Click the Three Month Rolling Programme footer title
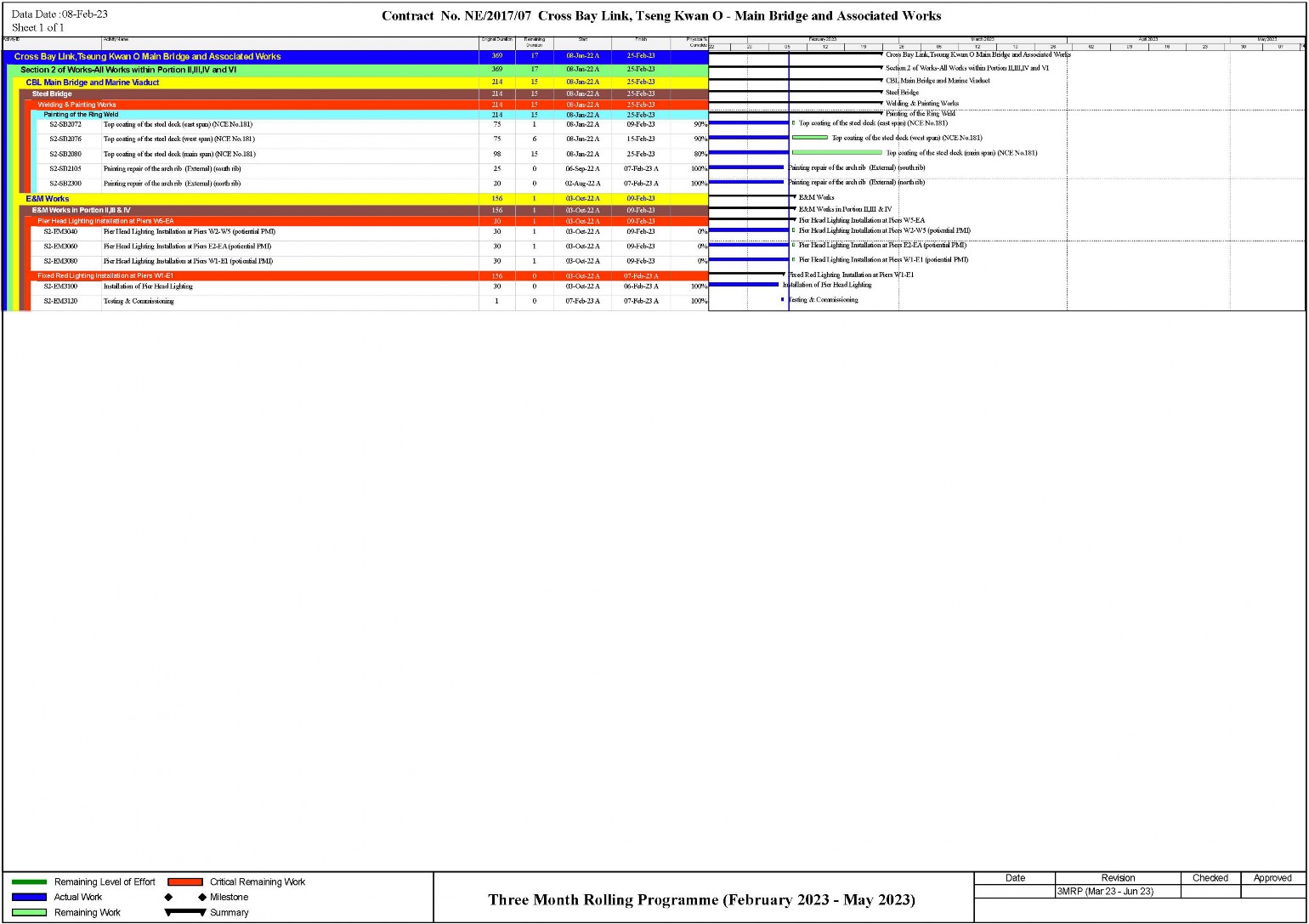Image resolution: width=1309 pixels, height=924 pixels. pos(701,899)
